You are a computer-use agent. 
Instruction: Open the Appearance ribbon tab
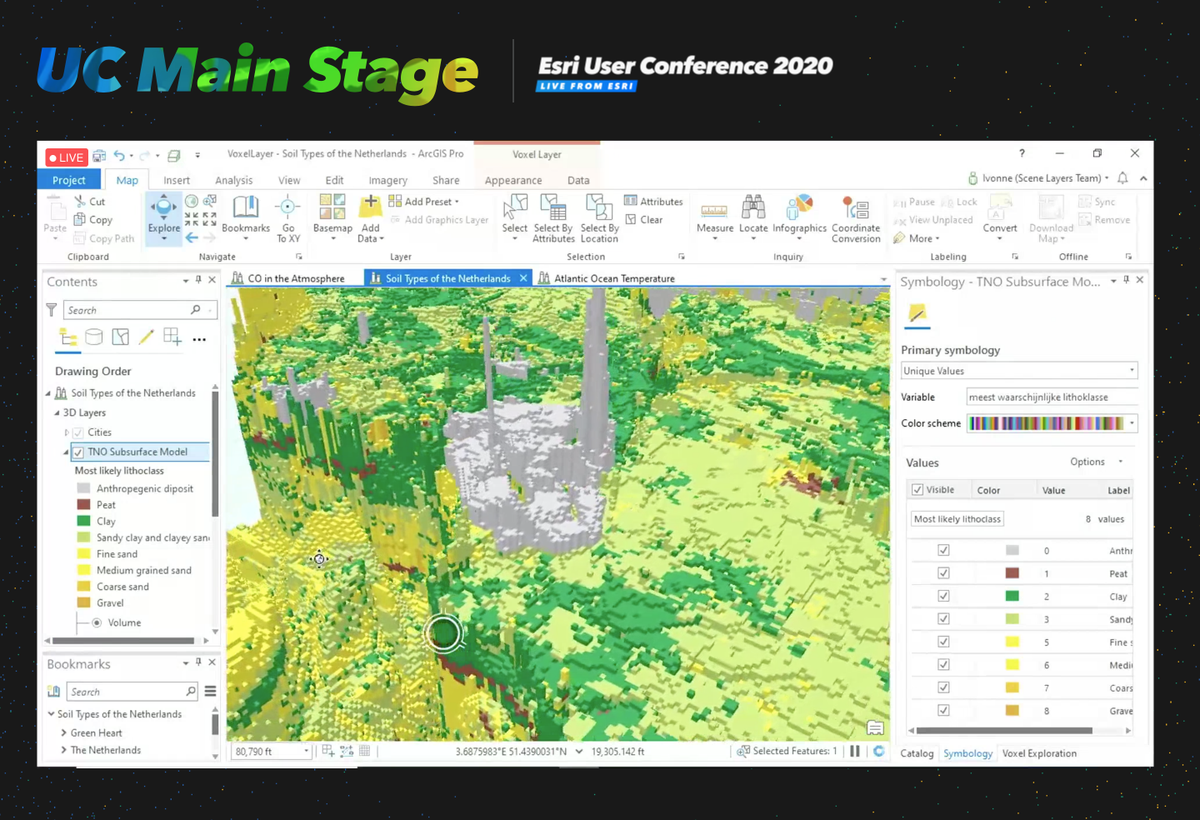point(513,181)
